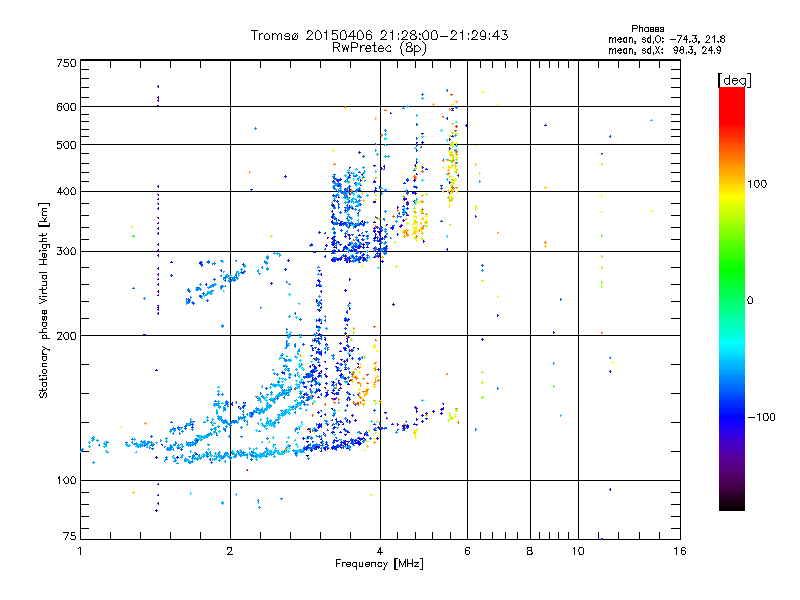Click the colorbar "100" tick label

tap(757, 184)
